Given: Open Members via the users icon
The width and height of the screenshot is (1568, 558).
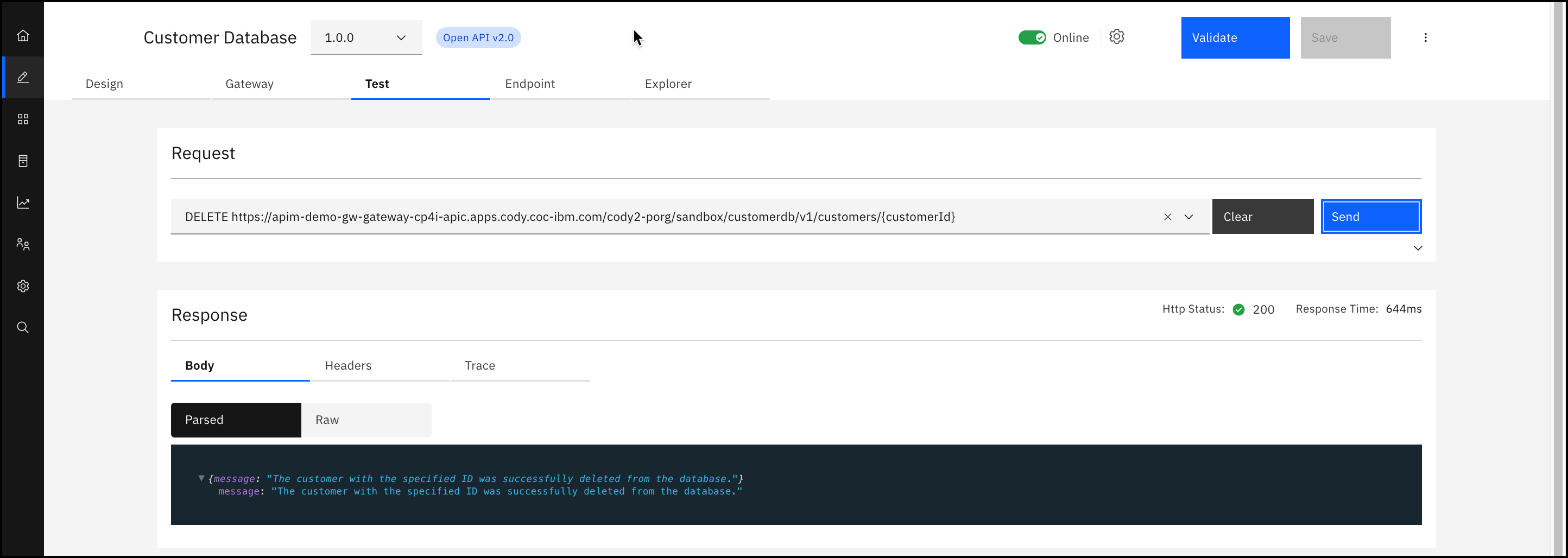Looking at the screenshot, I should pos(22,244).
